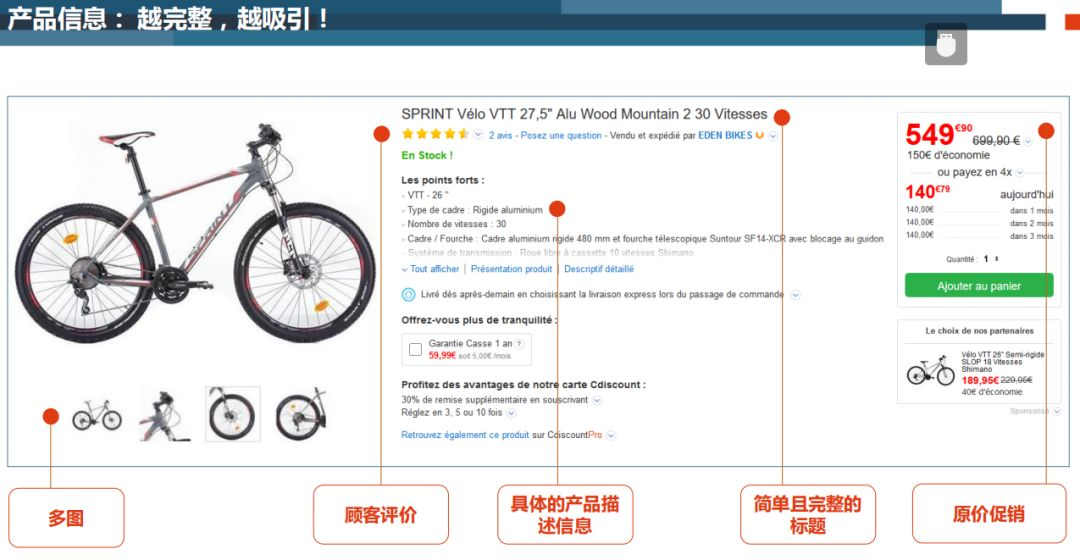Viewport: 1080px width, 560px height.
Task: Click the grey mouse icon at top right
Action: coord(946,44)
